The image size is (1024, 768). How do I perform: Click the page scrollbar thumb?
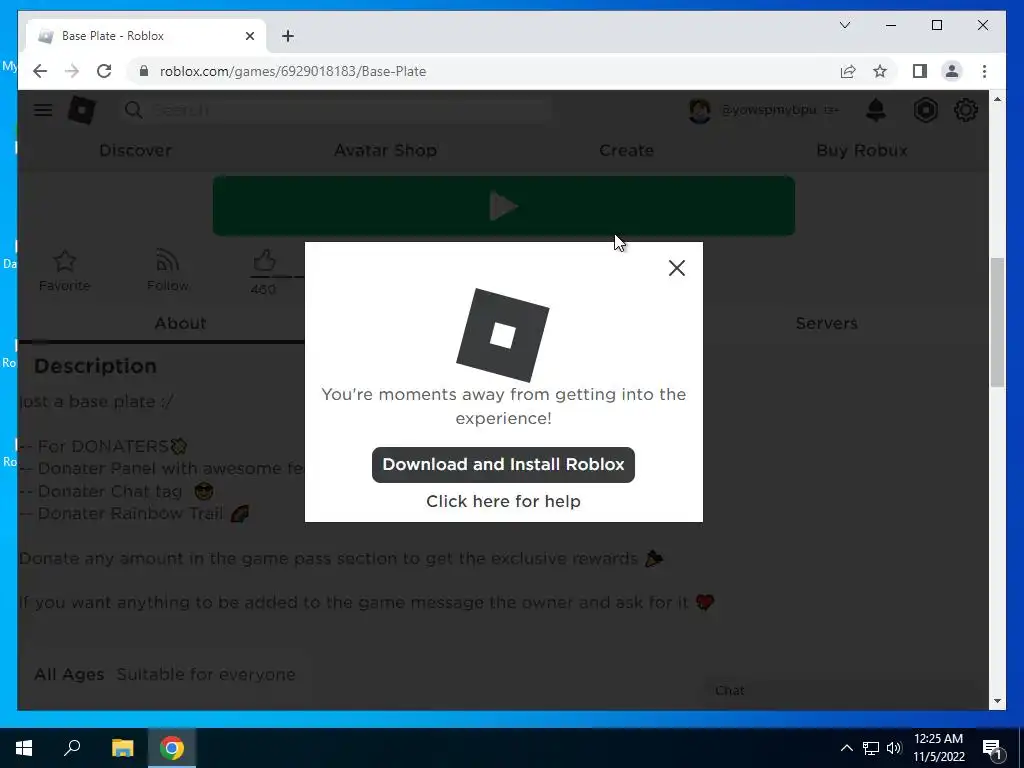997,322
